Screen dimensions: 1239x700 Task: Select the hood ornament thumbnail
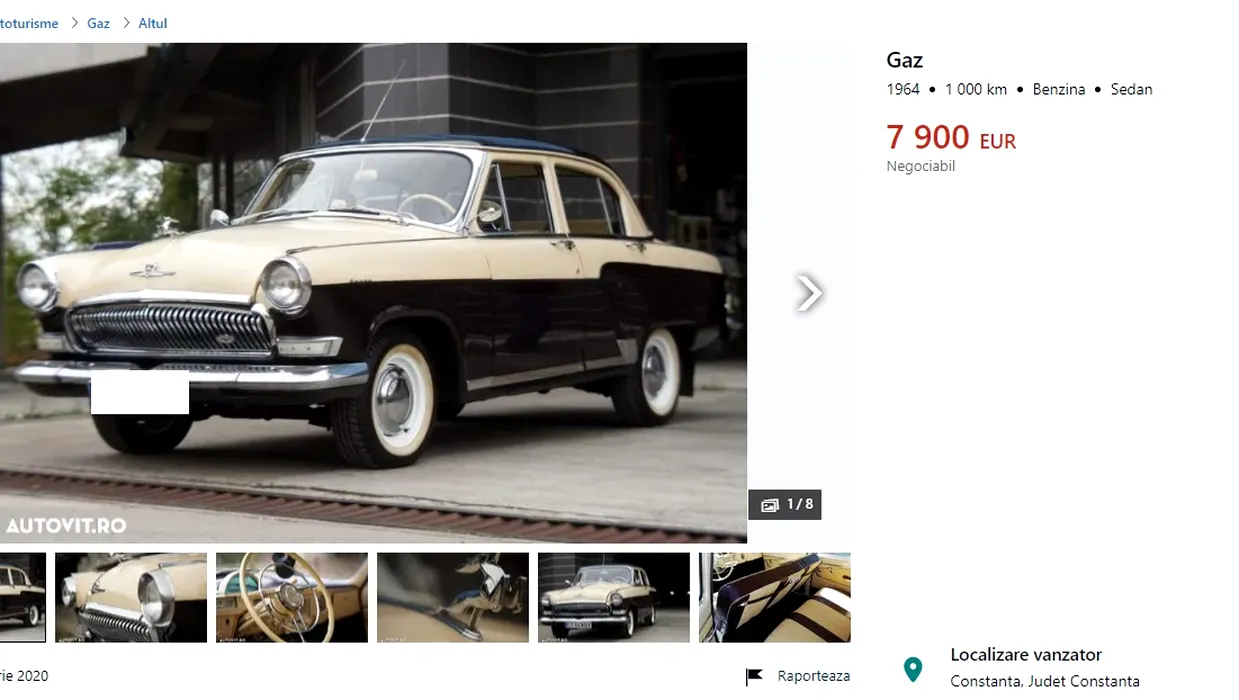(453, 597)
